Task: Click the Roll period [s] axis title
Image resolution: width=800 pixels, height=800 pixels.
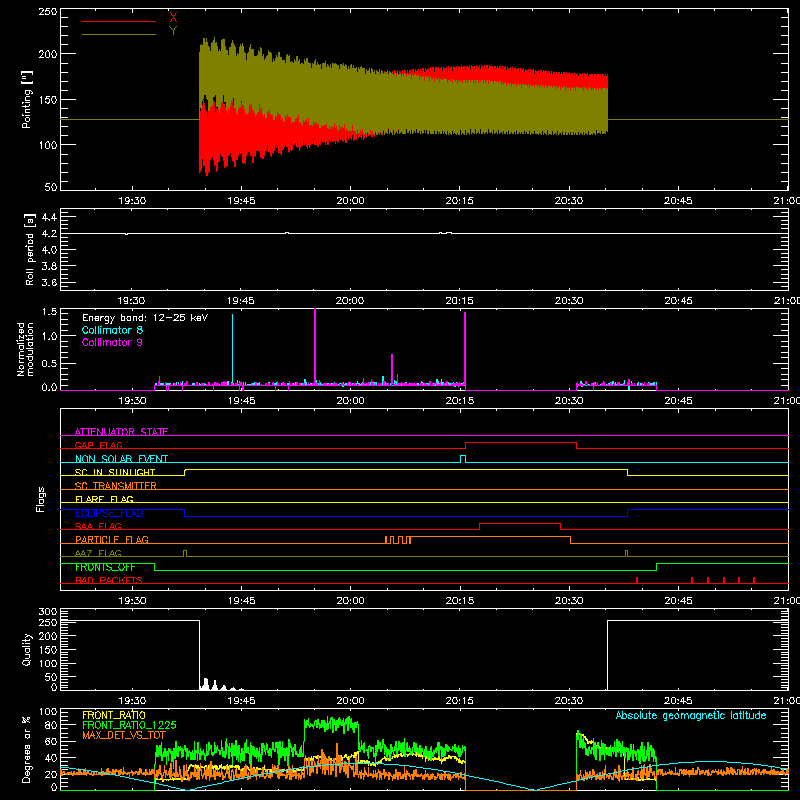Action: [x=30, y=249]
